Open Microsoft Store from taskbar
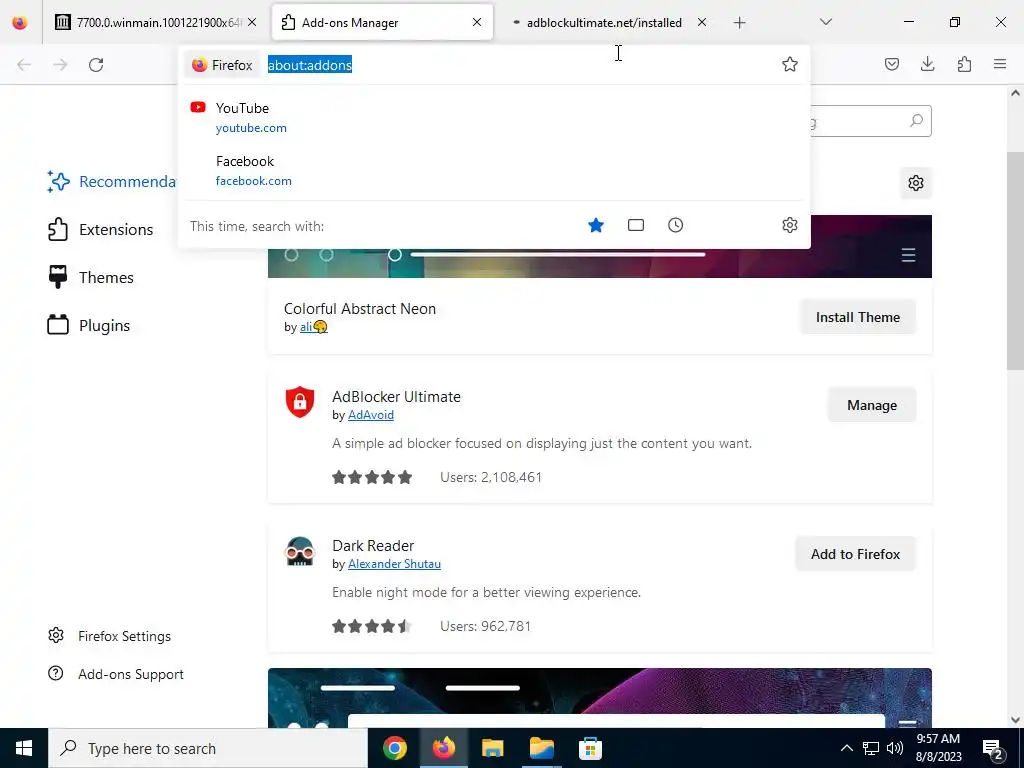1024x768 pixels. tap(590, 748)
